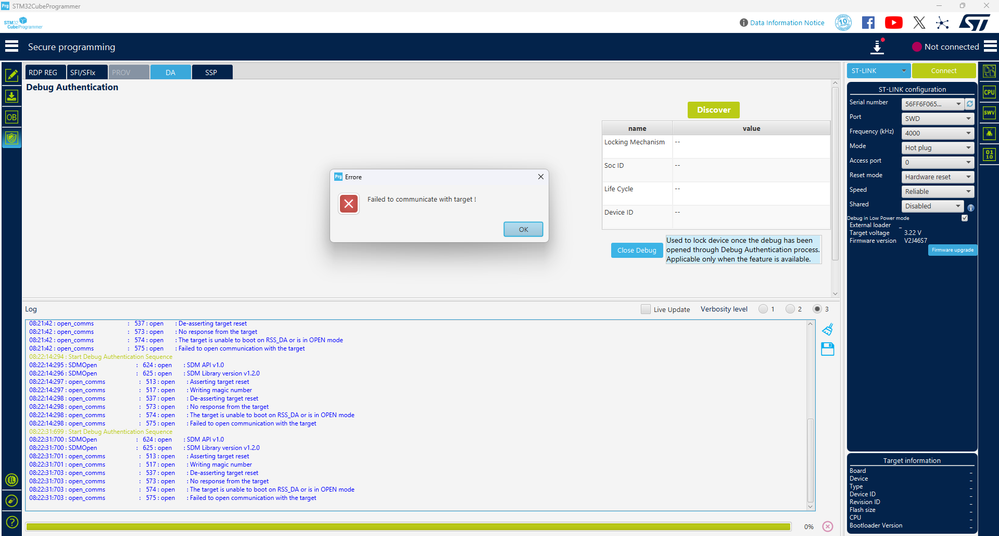Click the Device ID table row

click(716, 217)
